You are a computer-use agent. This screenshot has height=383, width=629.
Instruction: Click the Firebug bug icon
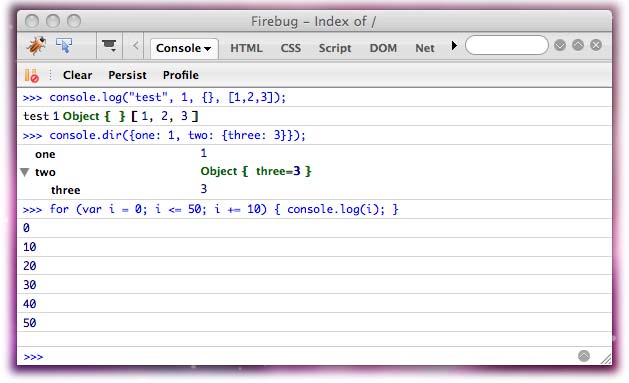click(x=36, y=46)
